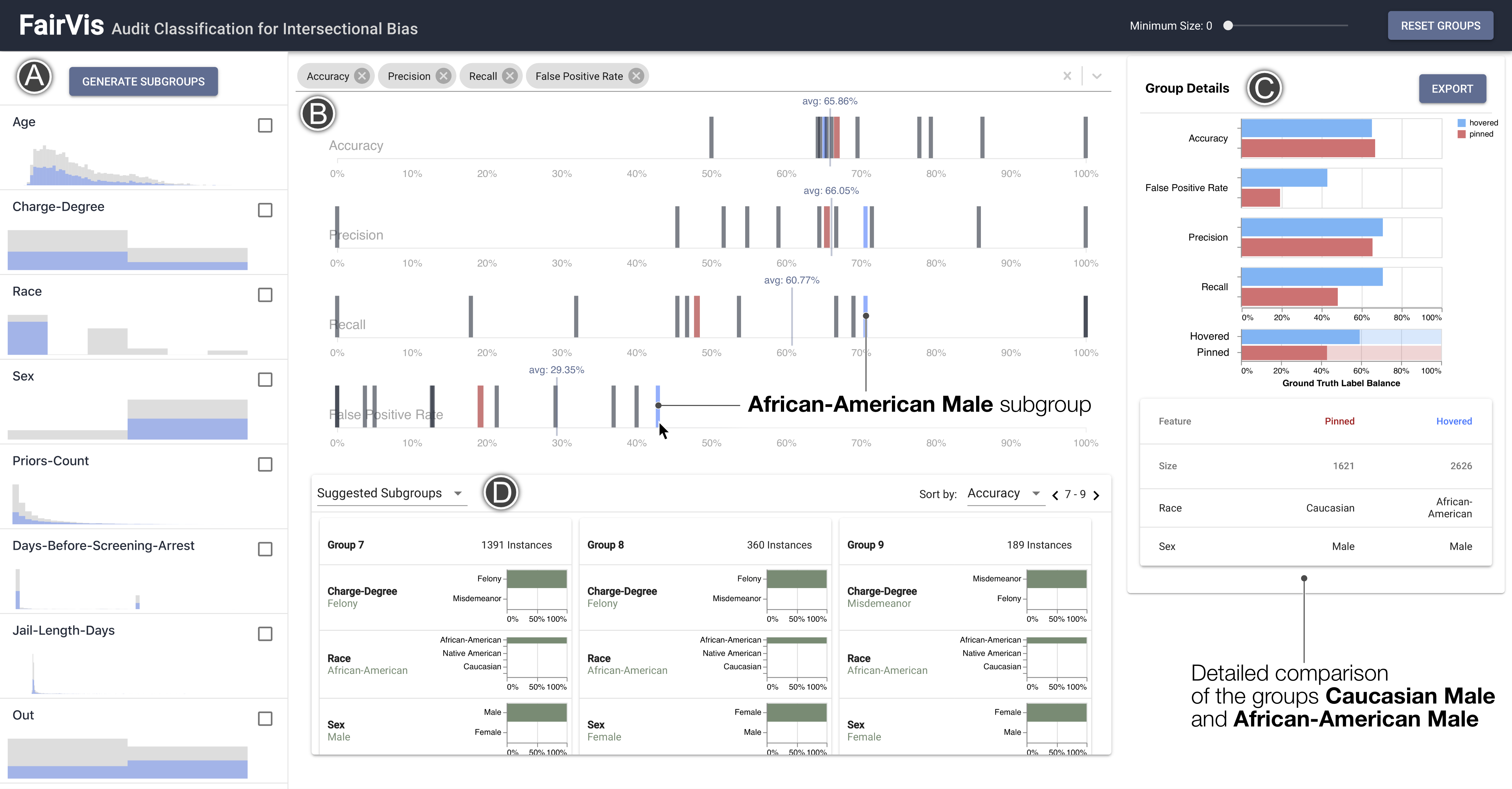Click the Minimum Size slider handle
Viewport: 1512px width, 789px height.
point(1228,26)
